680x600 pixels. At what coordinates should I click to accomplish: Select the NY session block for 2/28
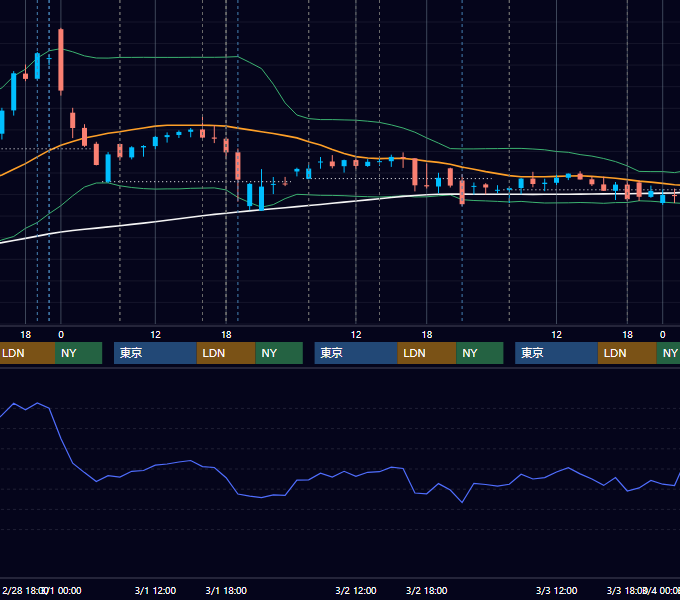pyautogui.click(x=78, y=353)
